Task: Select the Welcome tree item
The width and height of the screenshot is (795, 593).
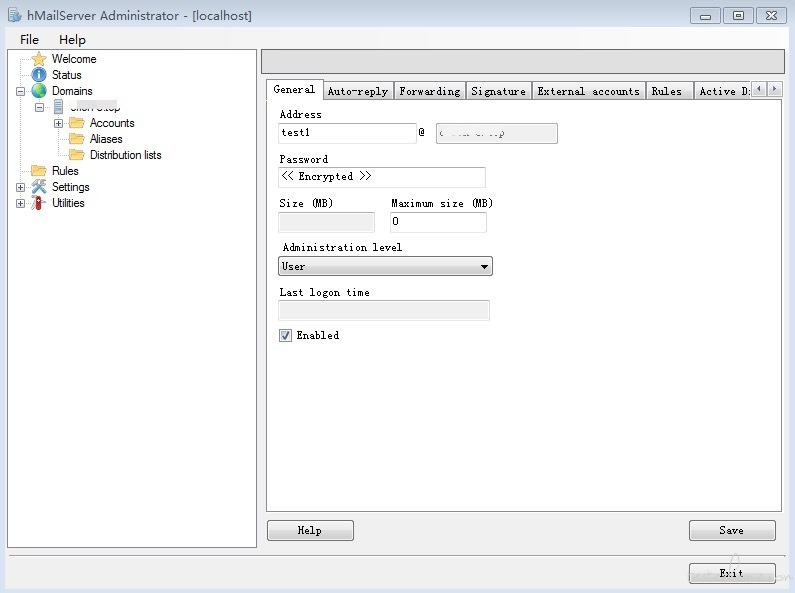Action: coord(74,59)
